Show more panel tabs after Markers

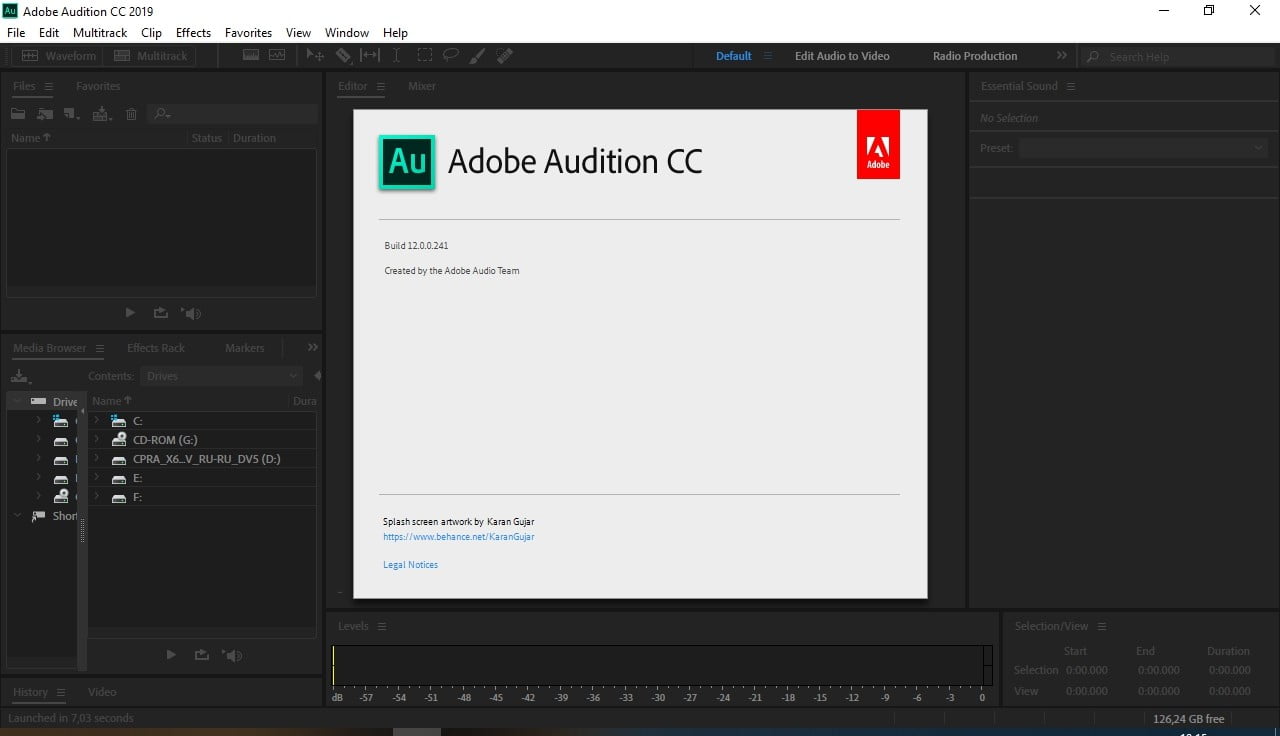313,347
